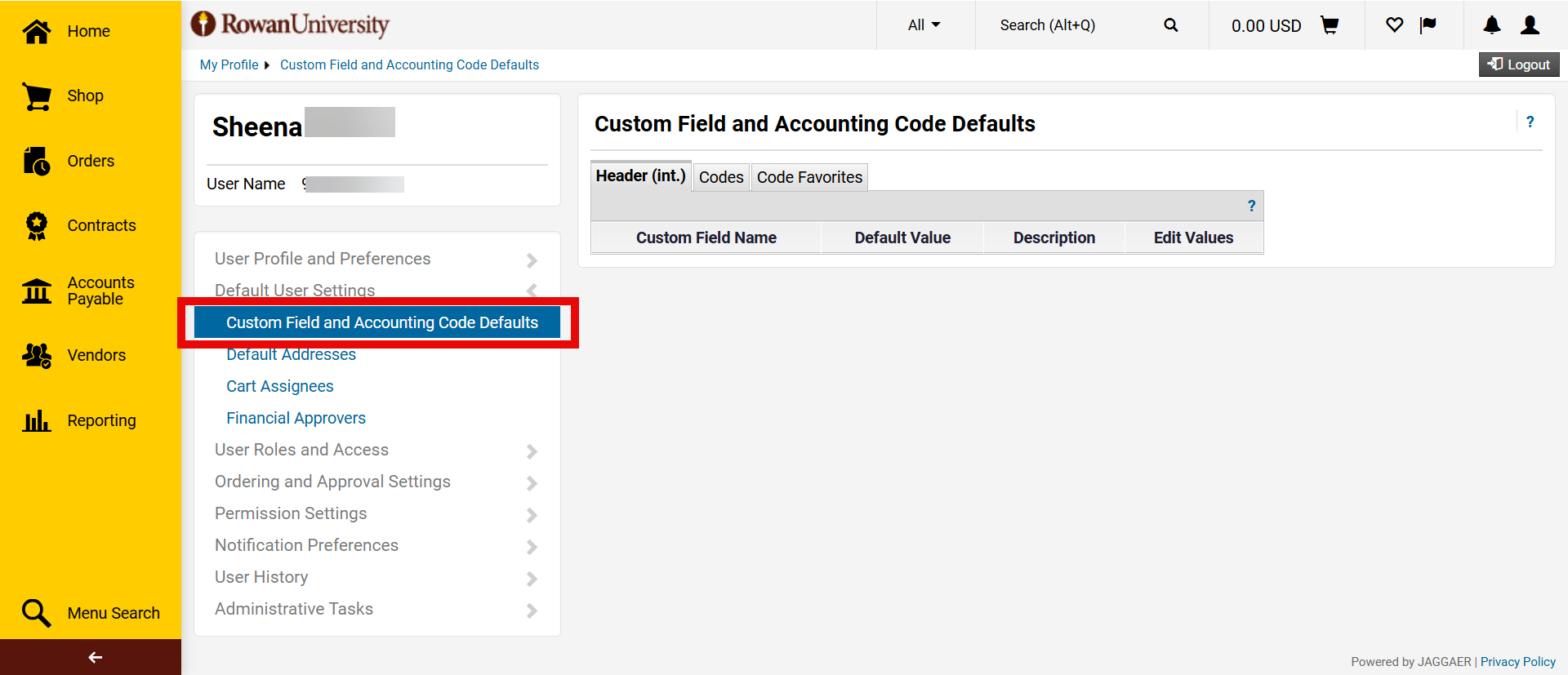Screen dimensions: 1568x675
Task: Expand the Notification Preferences section
Action: pyautogui.click(x=376, y=545)
